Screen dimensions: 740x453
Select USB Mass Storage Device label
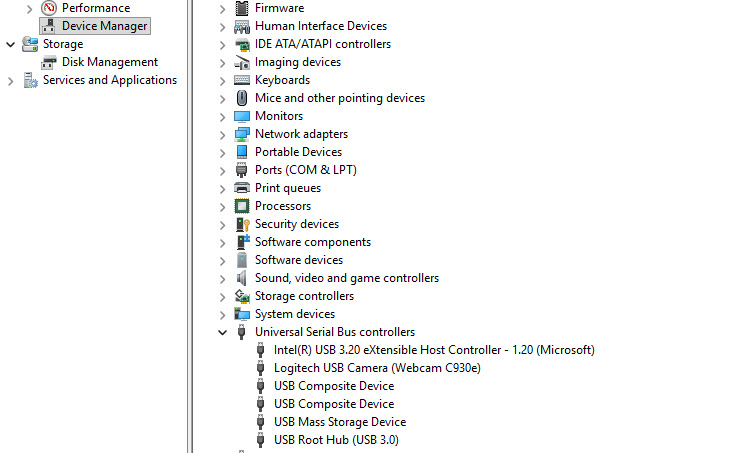[x=340, y=422]
